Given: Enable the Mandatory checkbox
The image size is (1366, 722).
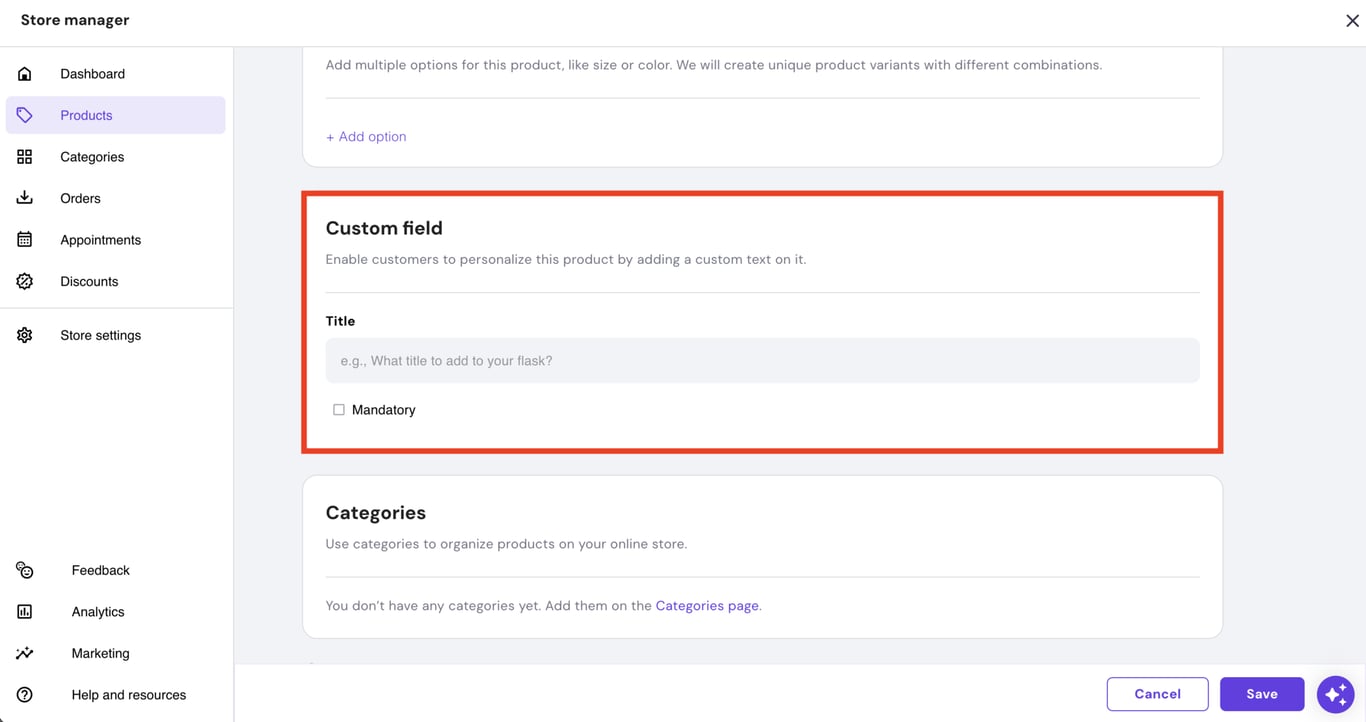Looking at the screenshot, I should (x=338, y=409).
